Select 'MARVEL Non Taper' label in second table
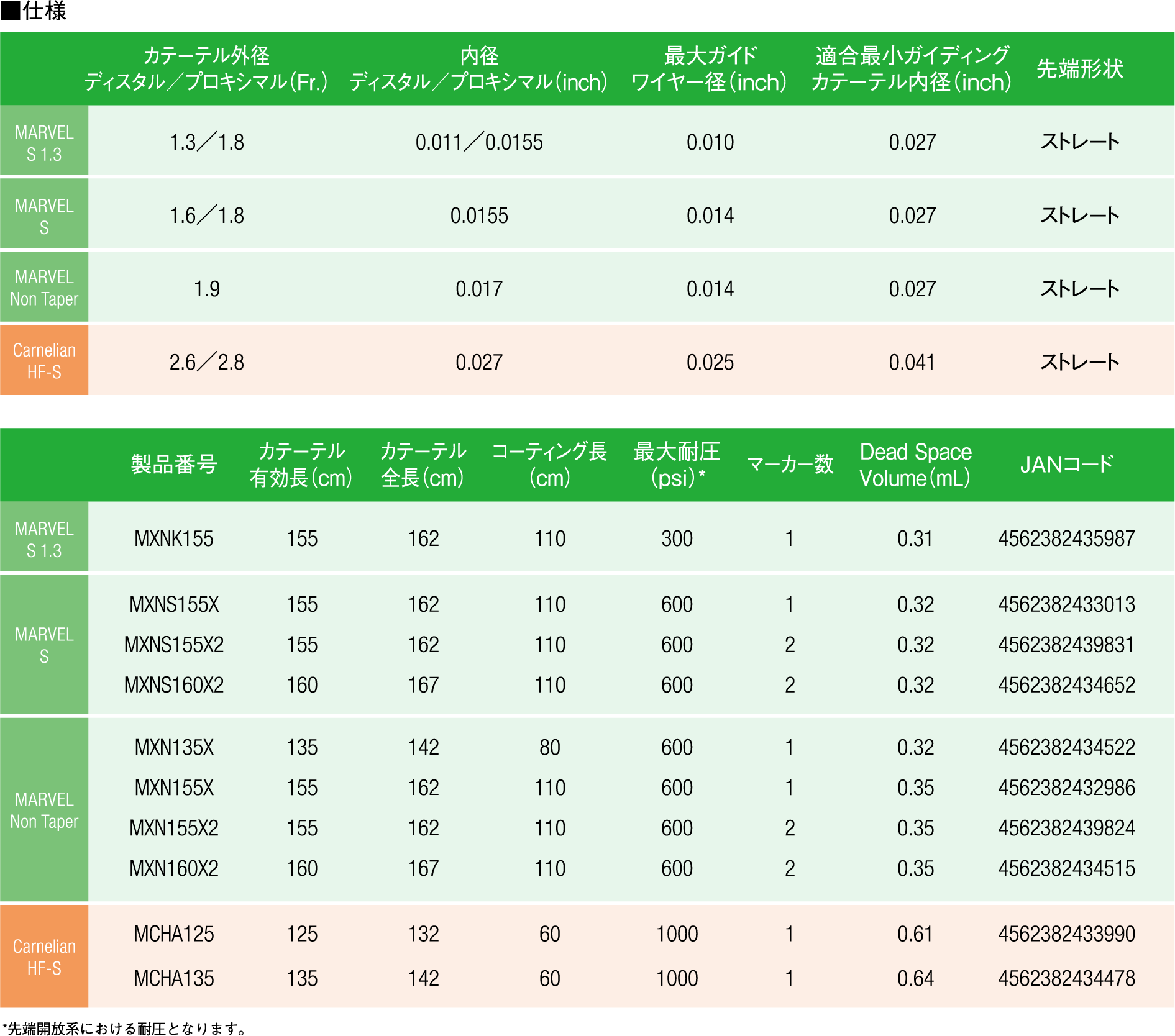 click(44, 810)
